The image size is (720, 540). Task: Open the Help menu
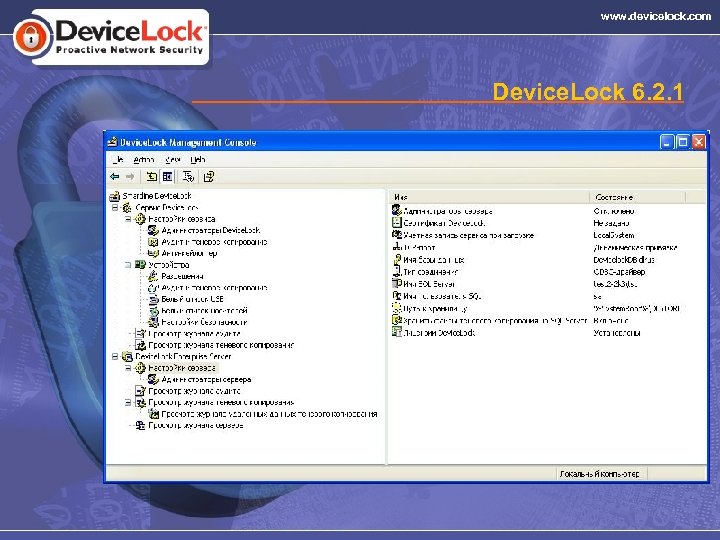[x=197, y=160]
